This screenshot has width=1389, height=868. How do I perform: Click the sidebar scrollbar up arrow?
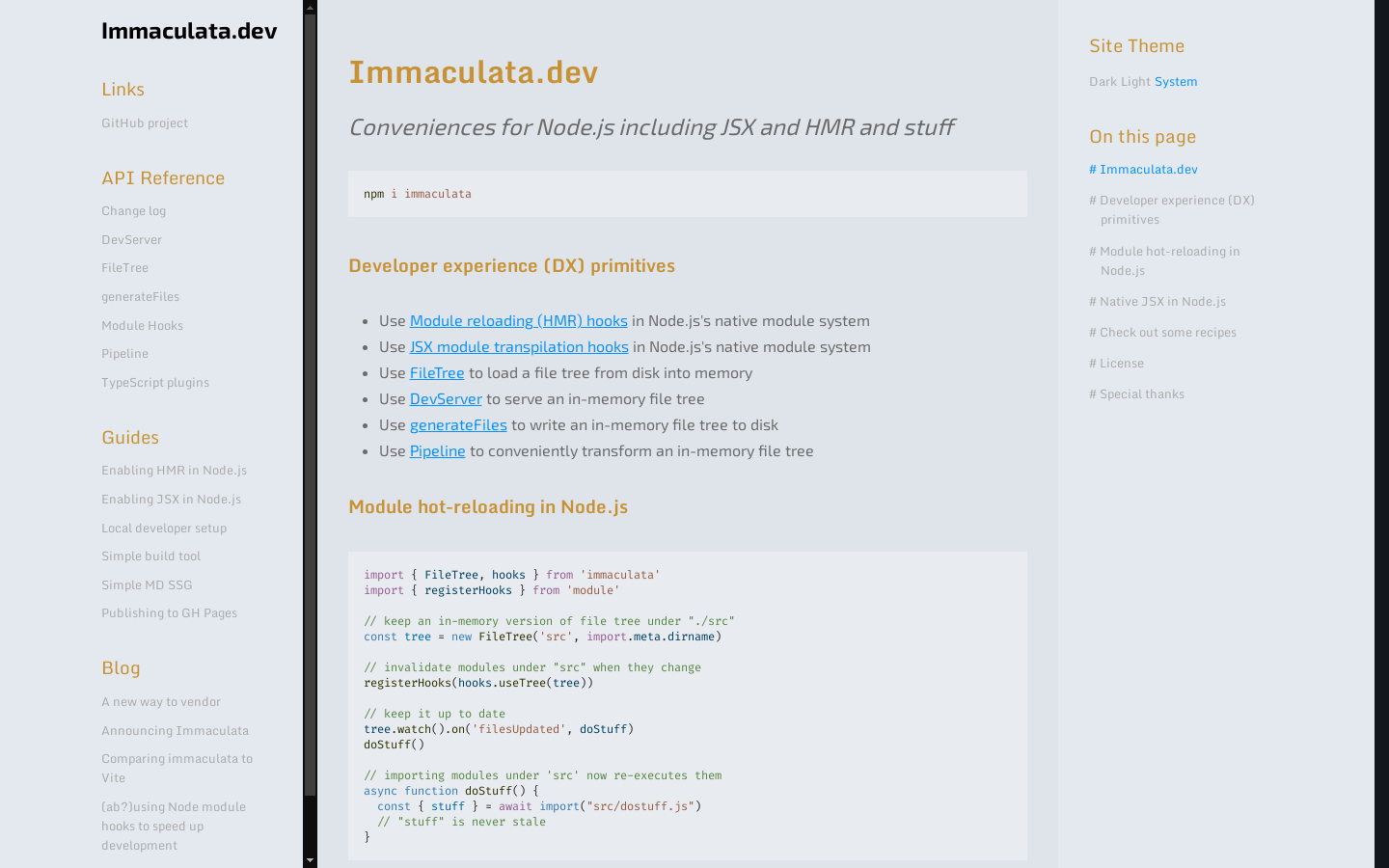[310, 7]
